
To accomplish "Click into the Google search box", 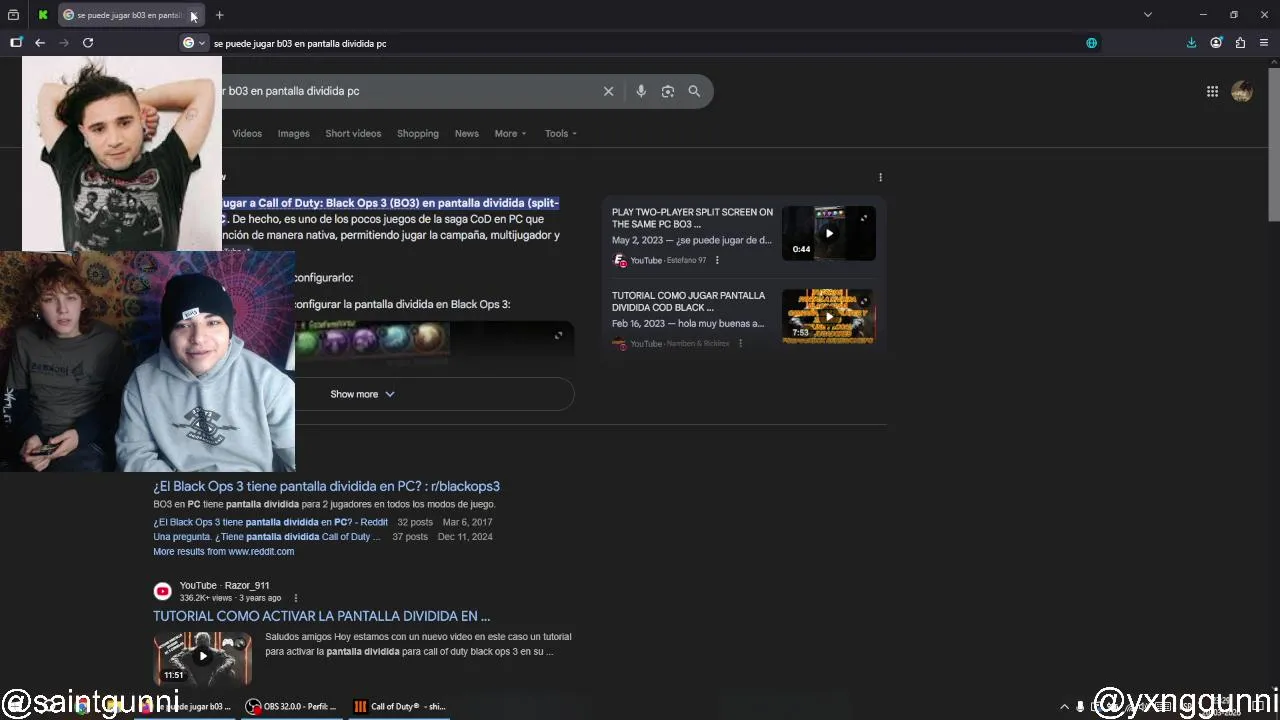I will [x=408, y=91].
